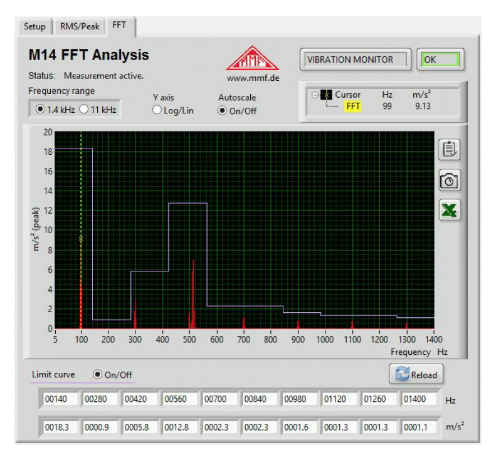The image size is (496, 455).
Task: Switch to the FFT tab
Action: click(x=119, y=25)
